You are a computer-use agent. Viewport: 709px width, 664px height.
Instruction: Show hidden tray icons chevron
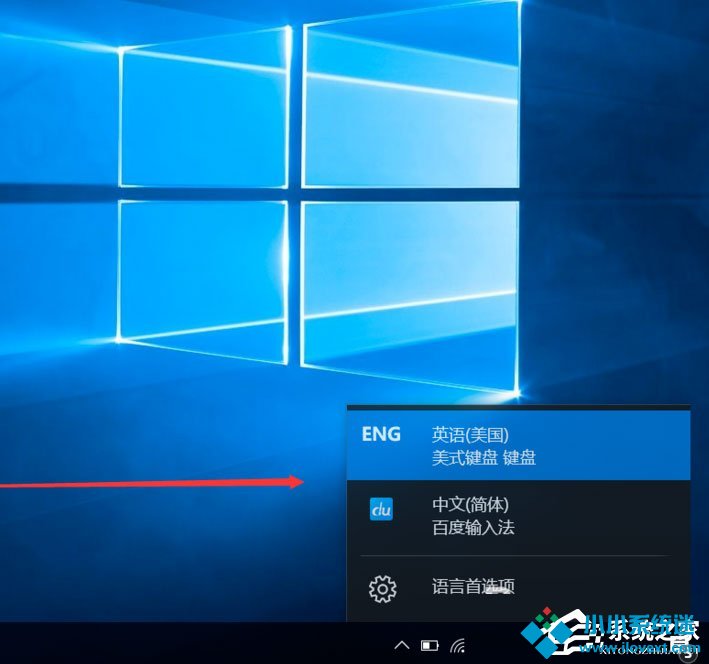coord(402,645)
